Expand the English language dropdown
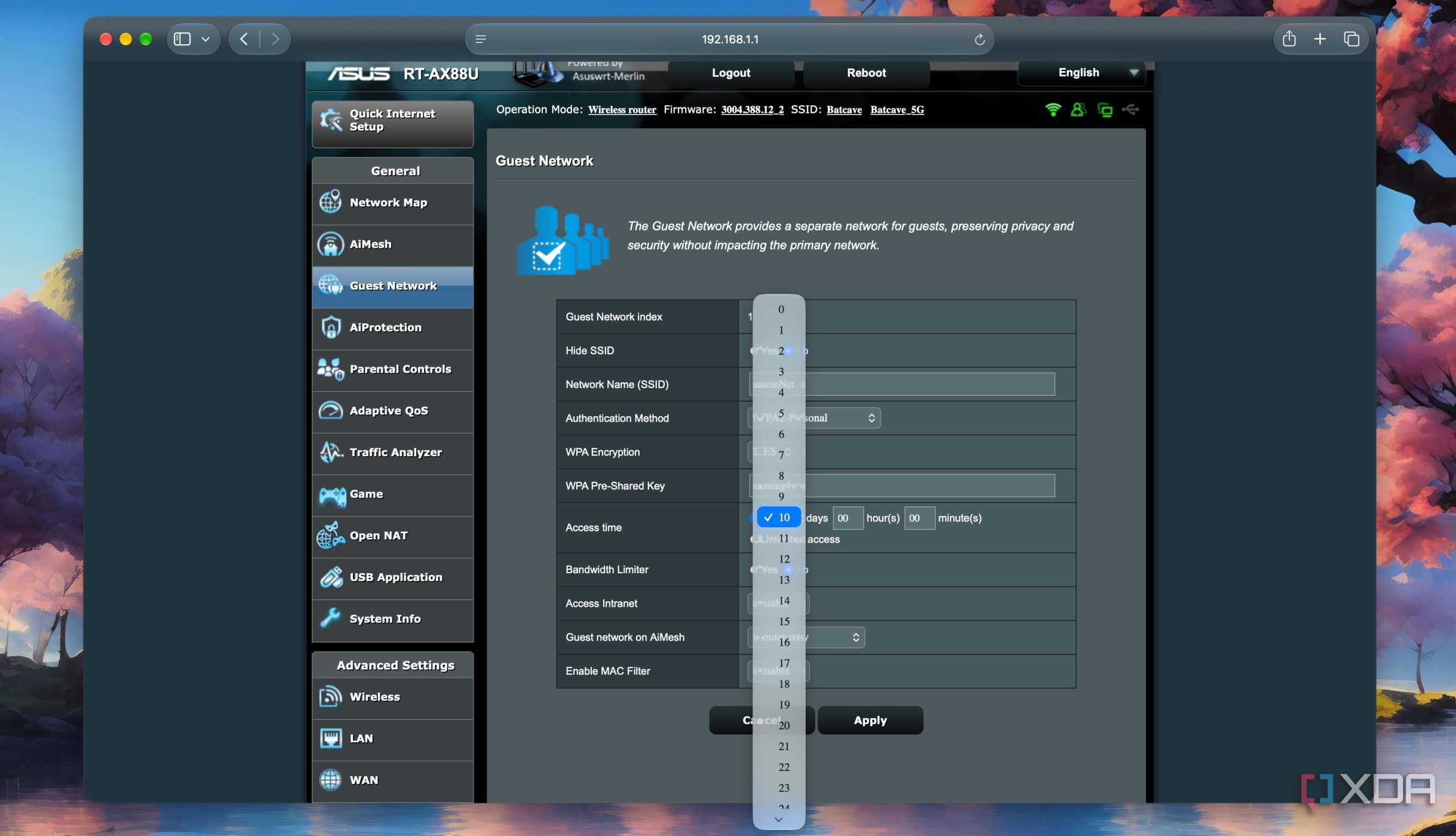The height and width of the screenshot is (836, 1456). (x=1082, y=72)
